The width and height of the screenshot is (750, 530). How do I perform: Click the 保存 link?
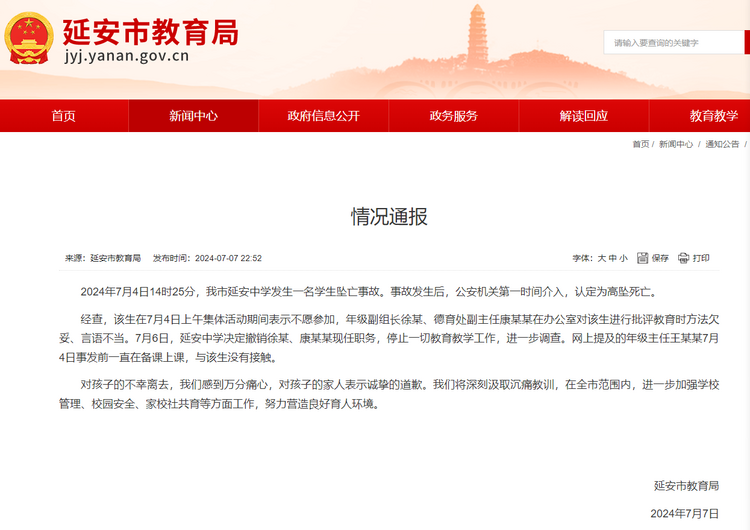(x=660, y=258)
